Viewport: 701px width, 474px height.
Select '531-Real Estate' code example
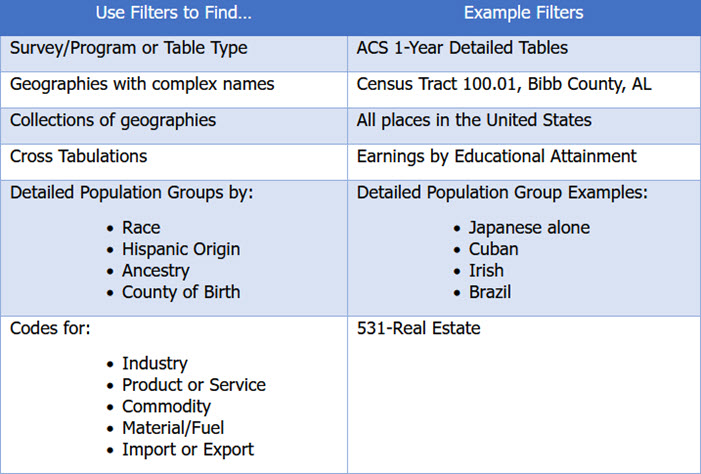click(x=418, y=329)
